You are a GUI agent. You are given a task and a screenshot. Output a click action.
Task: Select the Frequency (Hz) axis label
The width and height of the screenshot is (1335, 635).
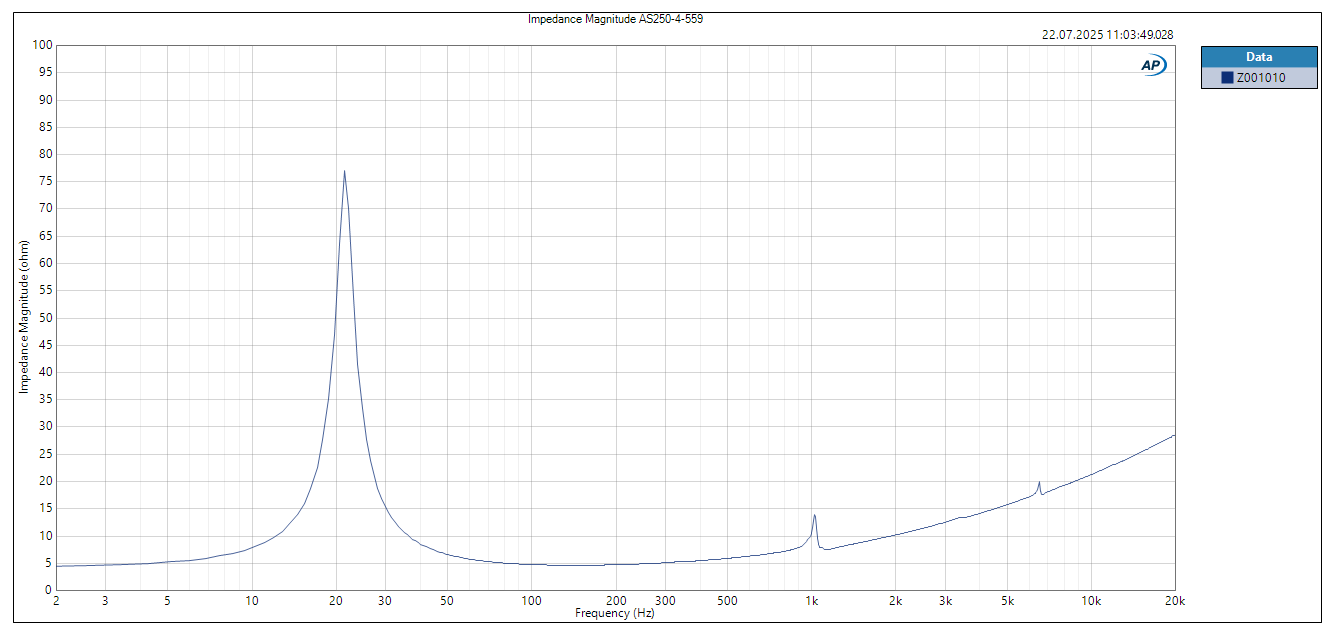616,612
